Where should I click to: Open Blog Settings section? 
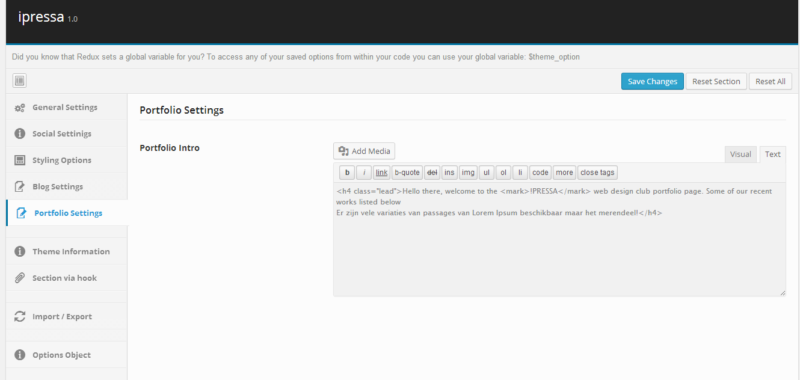click(x=67, y=187)
